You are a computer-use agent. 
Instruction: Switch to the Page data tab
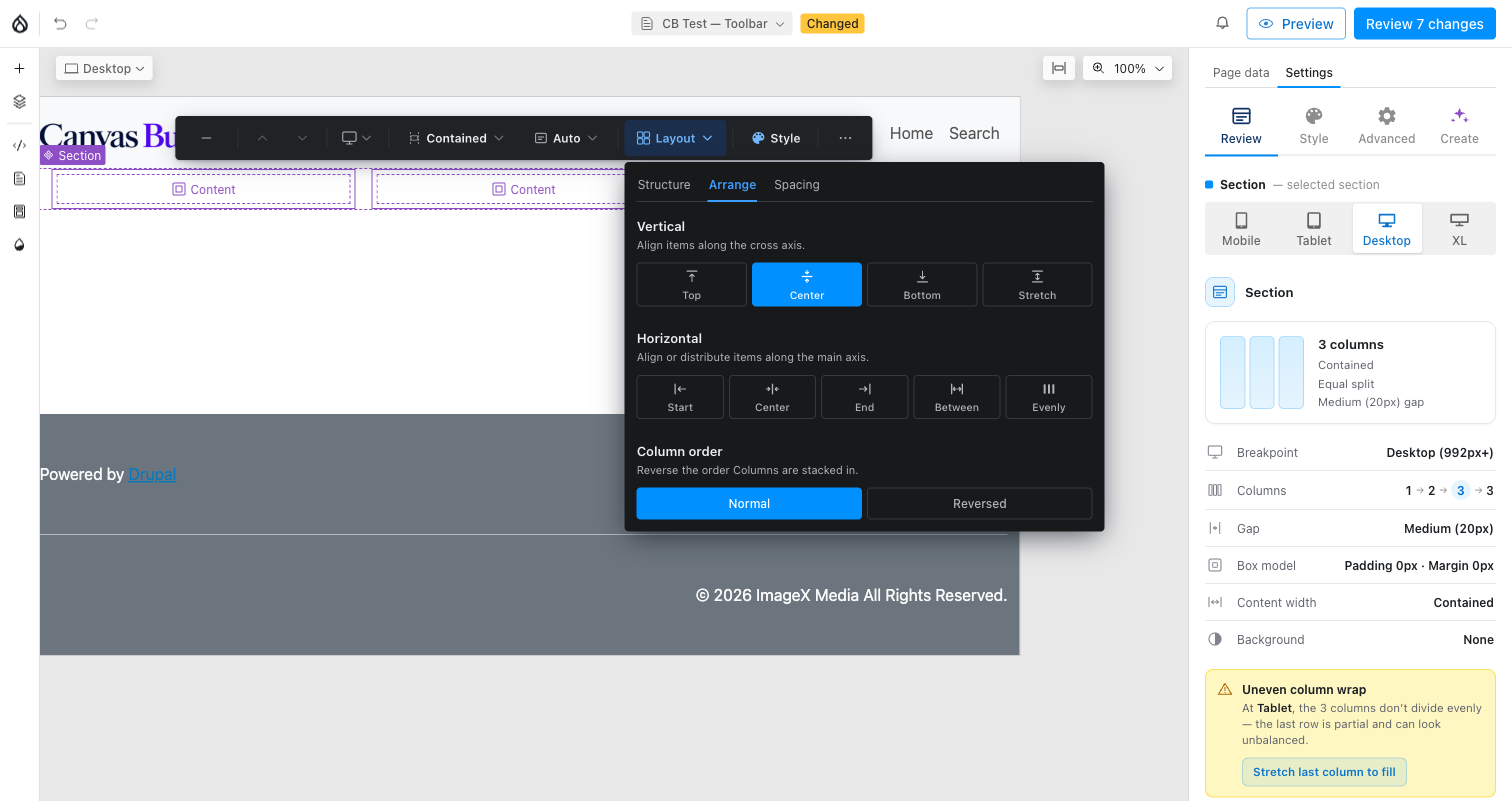coord(1241,72)
